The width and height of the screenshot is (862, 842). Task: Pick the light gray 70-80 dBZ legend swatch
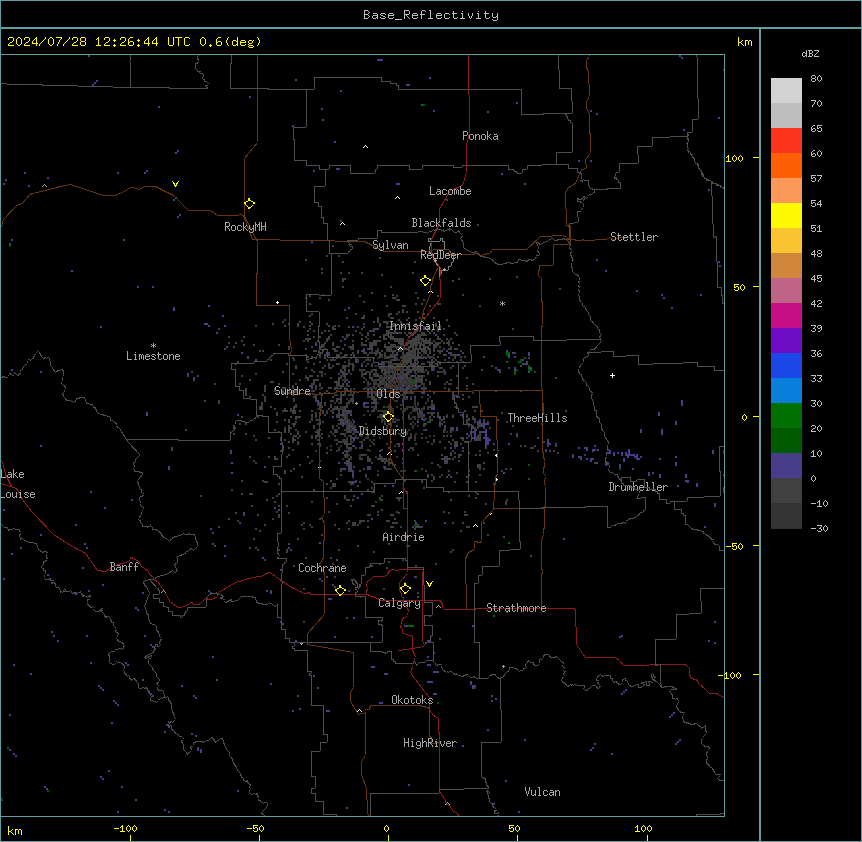point(786,91)
